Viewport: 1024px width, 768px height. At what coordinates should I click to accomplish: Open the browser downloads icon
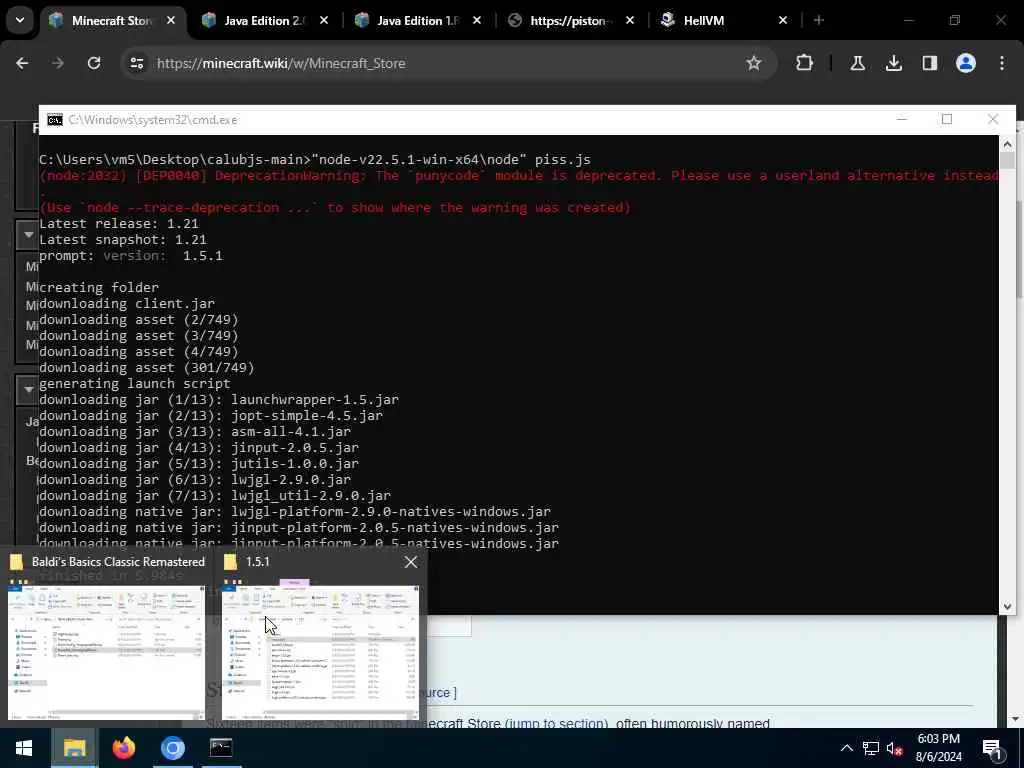click(x=893, y=63)
